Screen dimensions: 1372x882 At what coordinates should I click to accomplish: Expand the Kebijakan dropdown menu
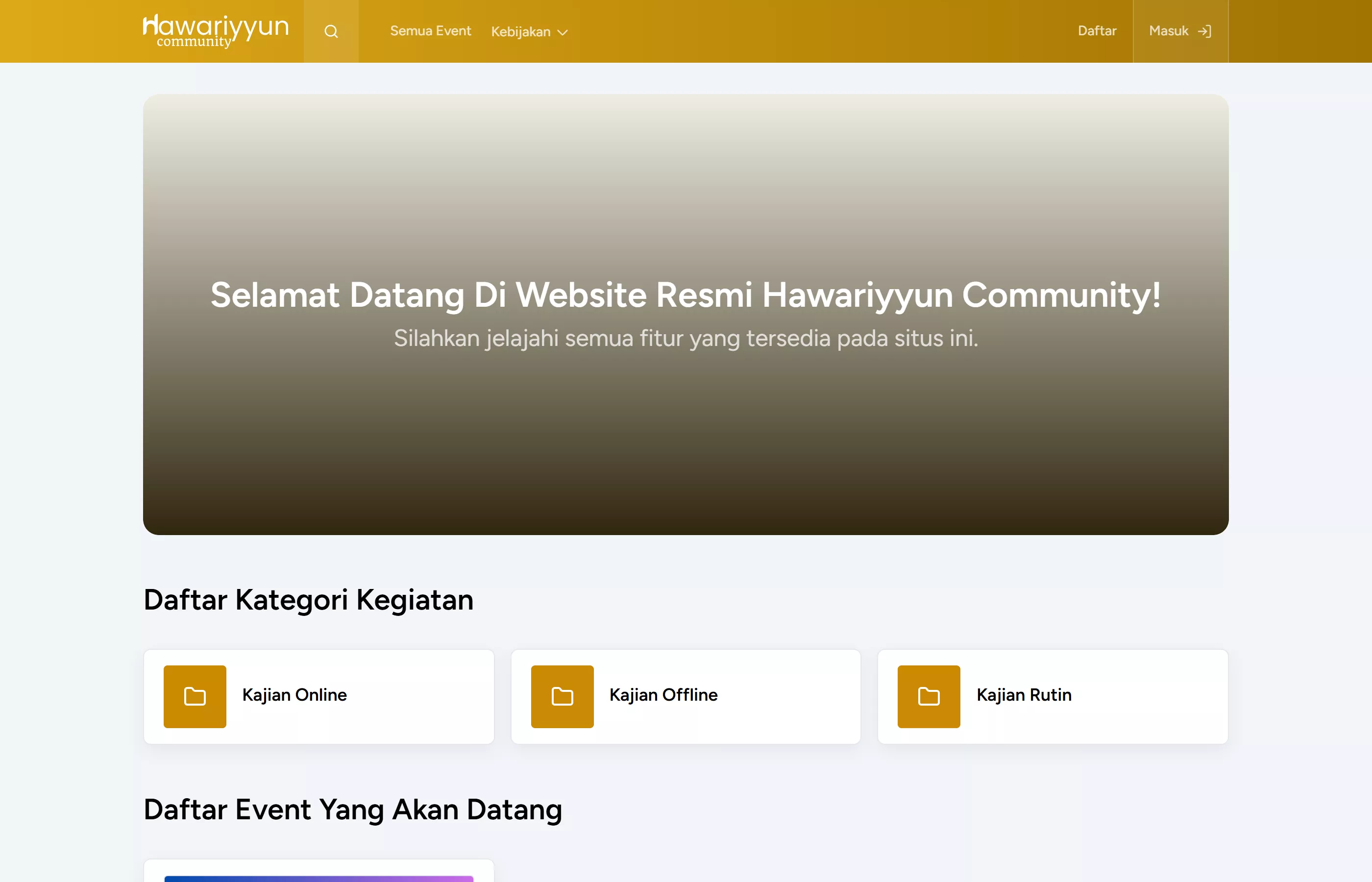point(529,32)
